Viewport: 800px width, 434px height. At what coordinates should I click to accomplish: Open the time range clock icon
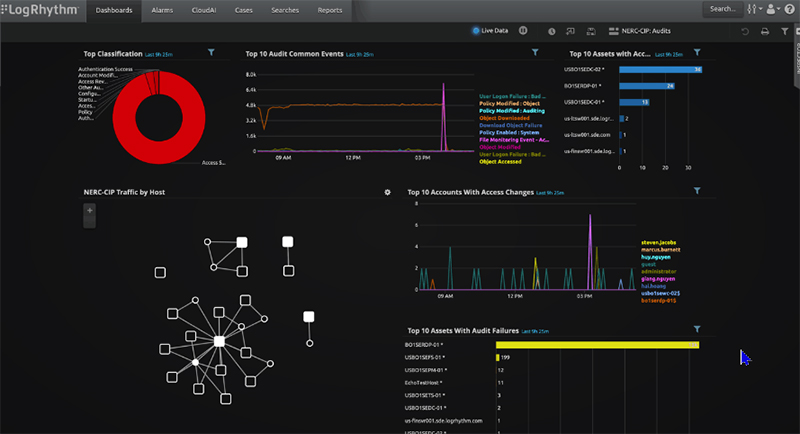[x=552, y=31]
